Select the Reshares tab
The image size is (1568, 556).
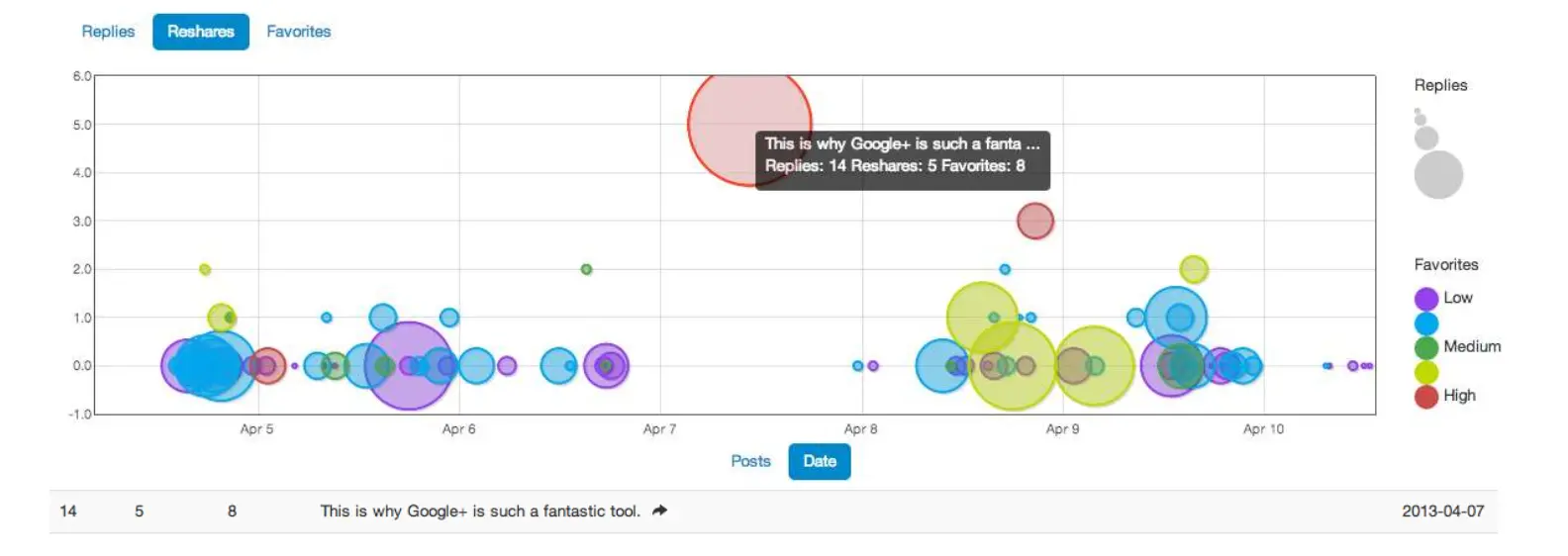click(x=201, y=32)
